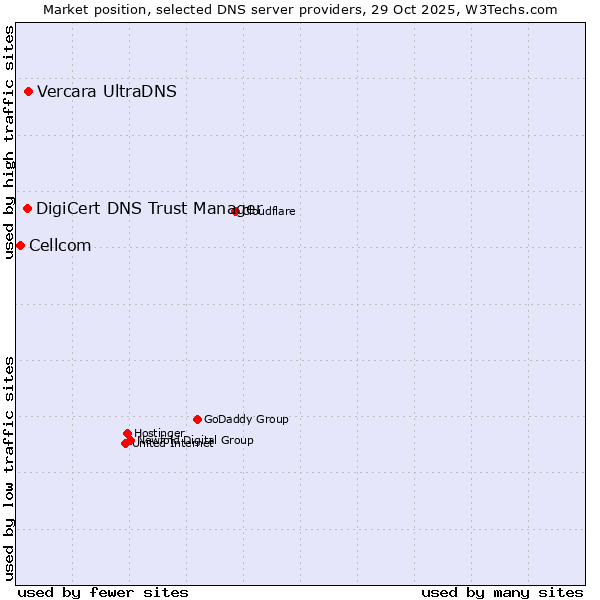
Task: Select the GoDaddy Group red marker
Action: (197, 419)
